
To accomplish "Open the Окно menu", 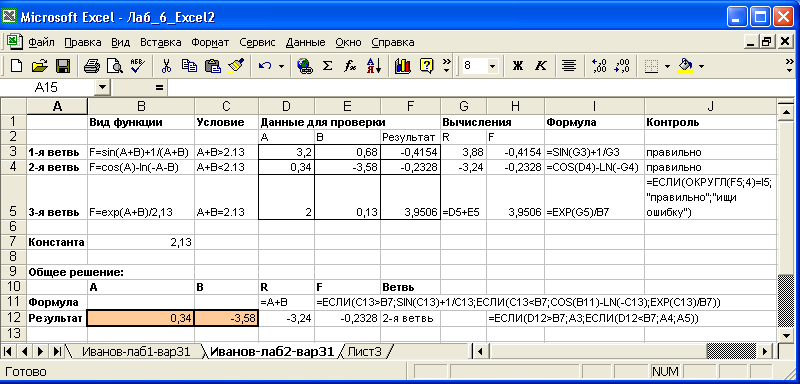I will (x=348, y=42).
